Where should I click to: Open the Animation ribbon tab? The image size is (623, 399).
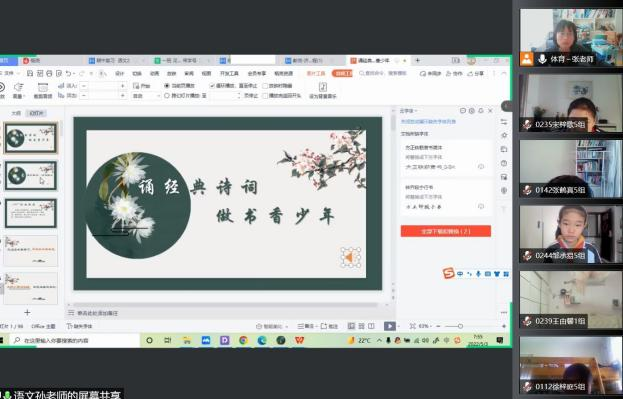155,74
